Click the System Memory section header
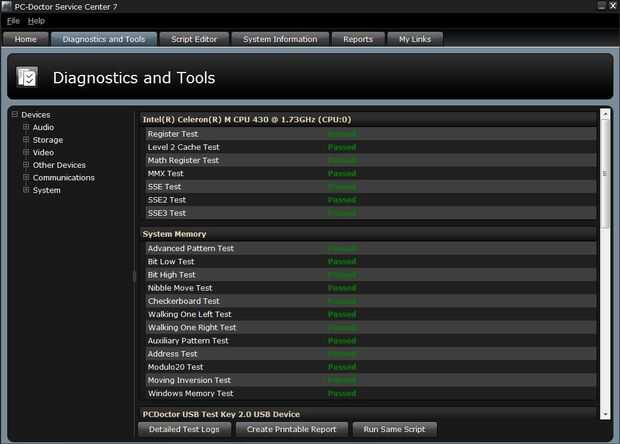Image resolution: width=620 pixels, height=444 pixels. (x=368, y=234)
